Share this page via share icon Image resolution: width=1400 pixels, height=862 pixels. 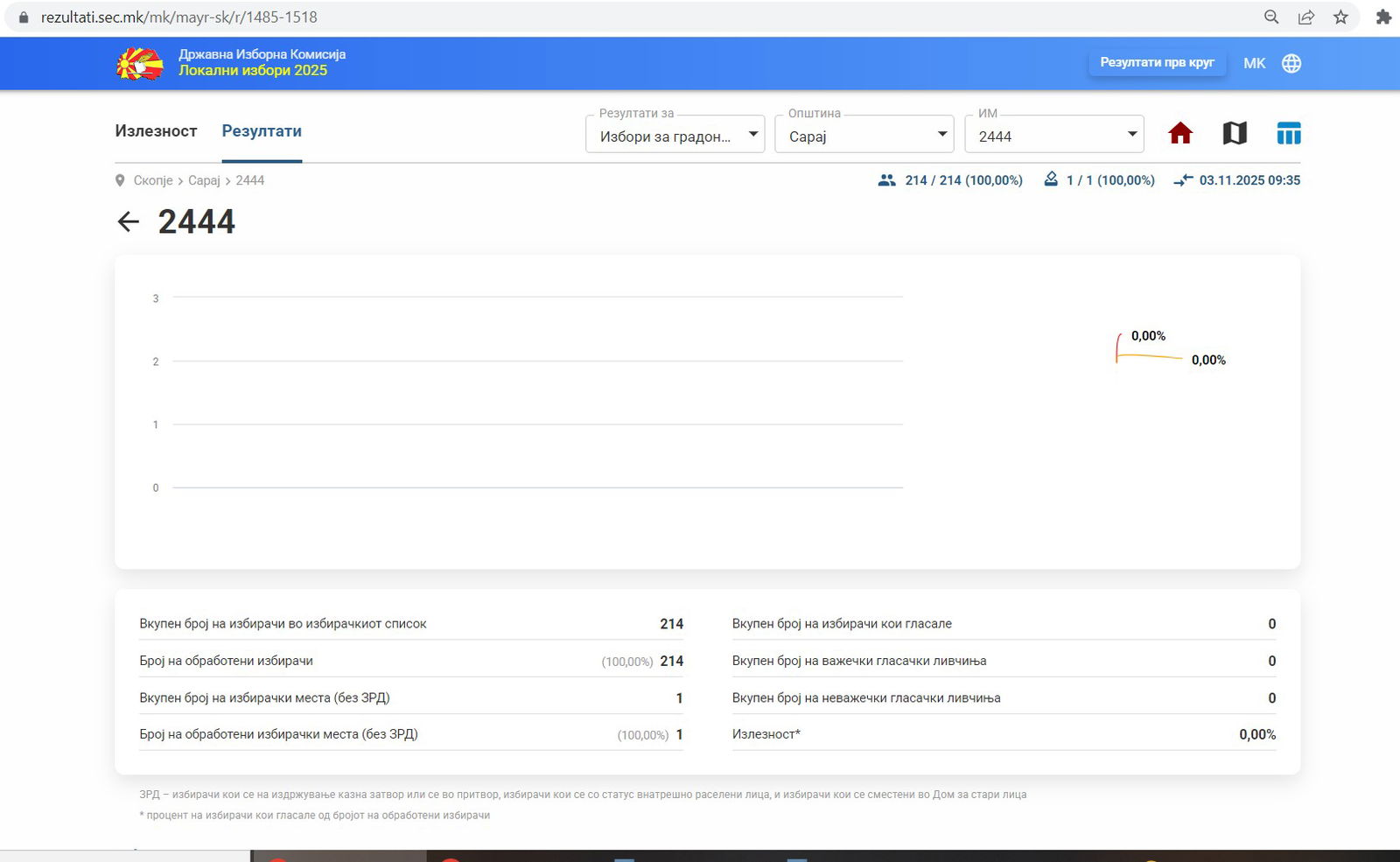[1306, 17]
